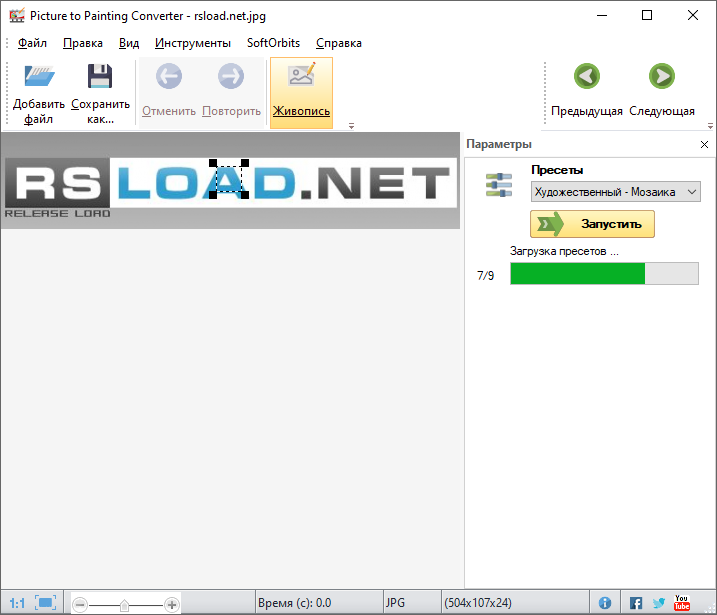Viewport: 717px width, 615px height.
Task: Click the fit-to-window zoom icon
Action: [x=46, y=603]
